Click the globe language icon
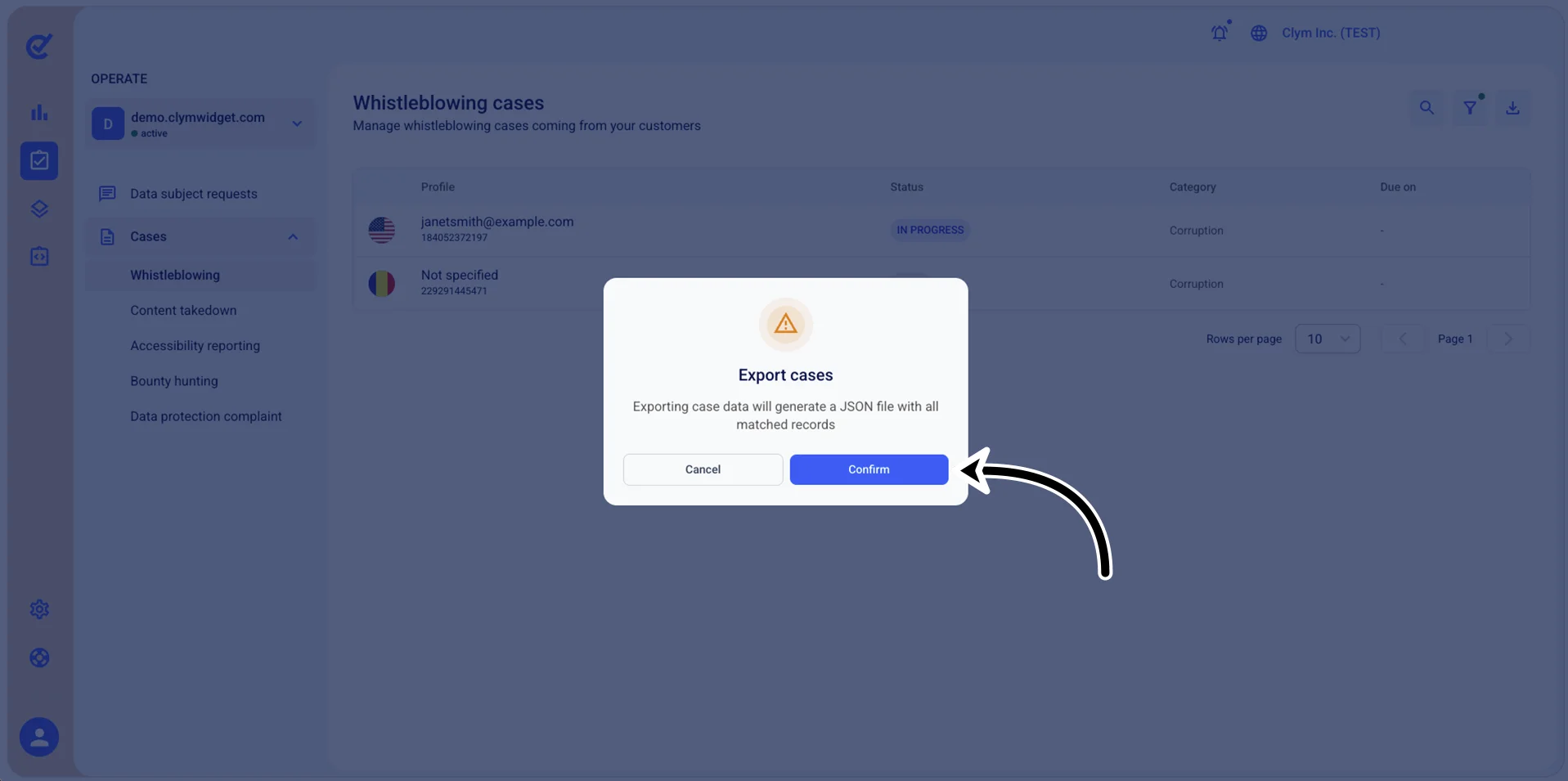 1259,33
